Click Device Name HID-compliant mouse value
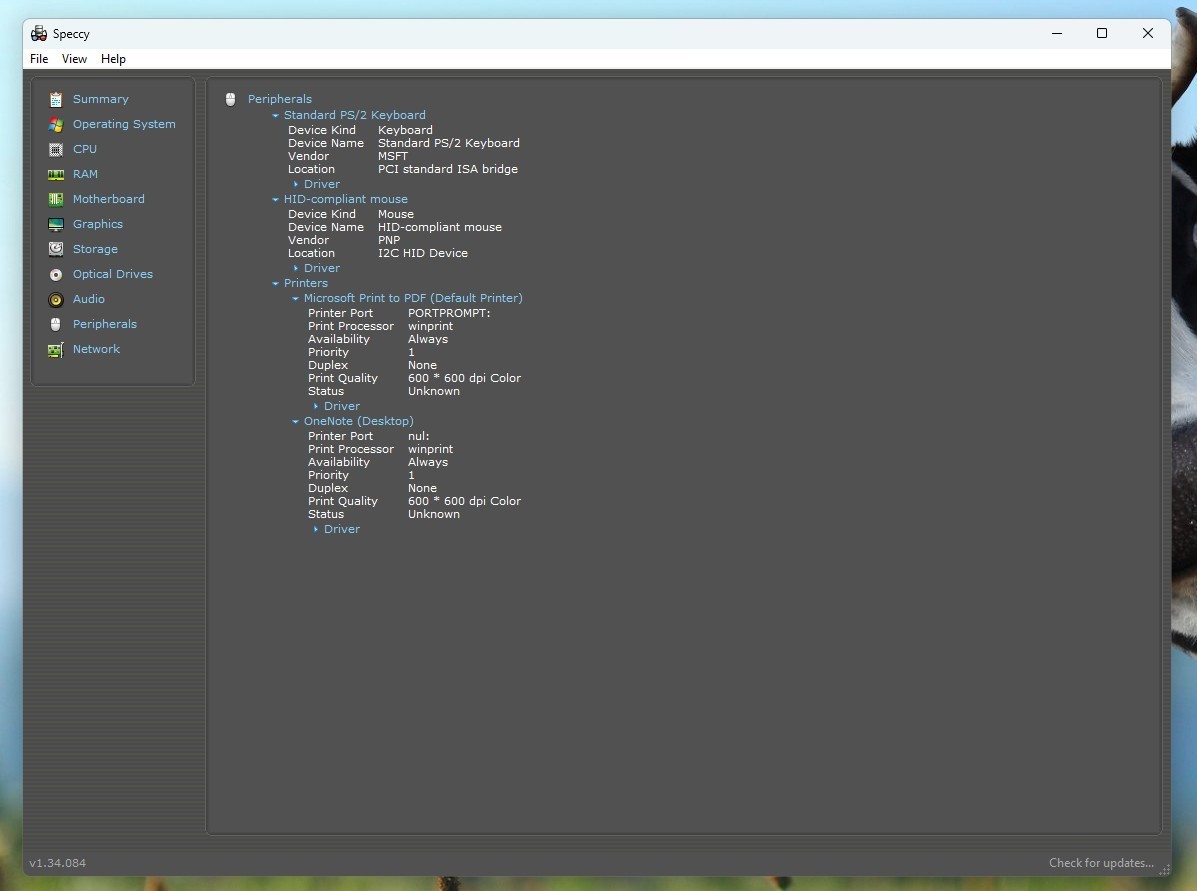Image resolution: width=1197 pixels, height=891 pixels. coord(440,228)
